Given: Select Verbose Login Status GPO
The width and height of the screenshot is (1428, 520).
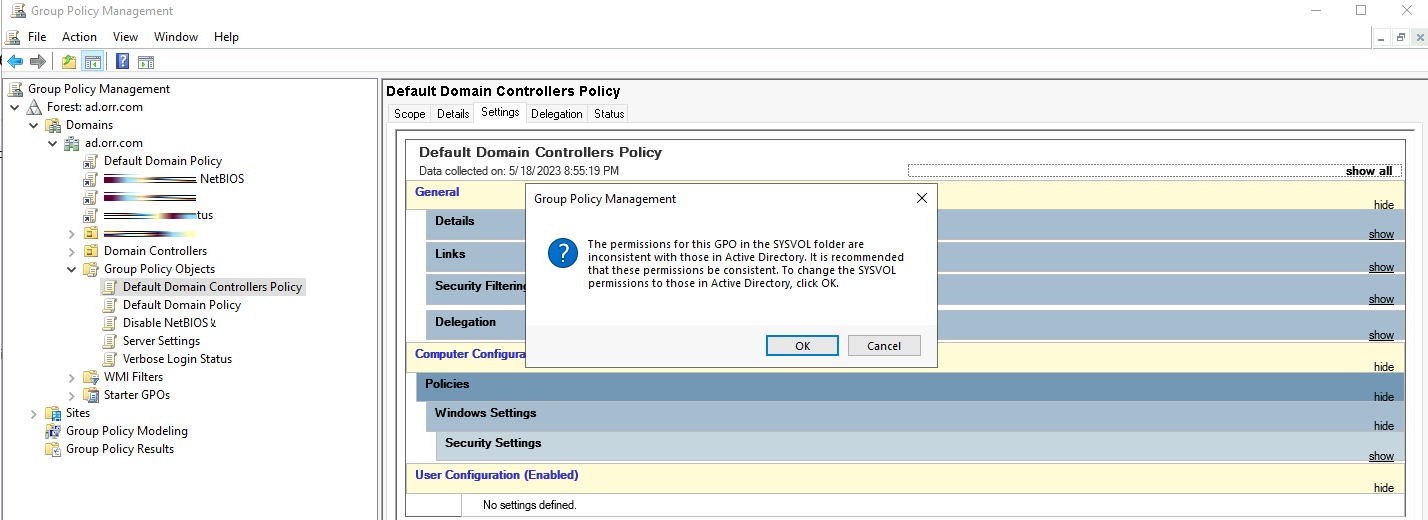Looking at the screenshot, I should (177, 359).
